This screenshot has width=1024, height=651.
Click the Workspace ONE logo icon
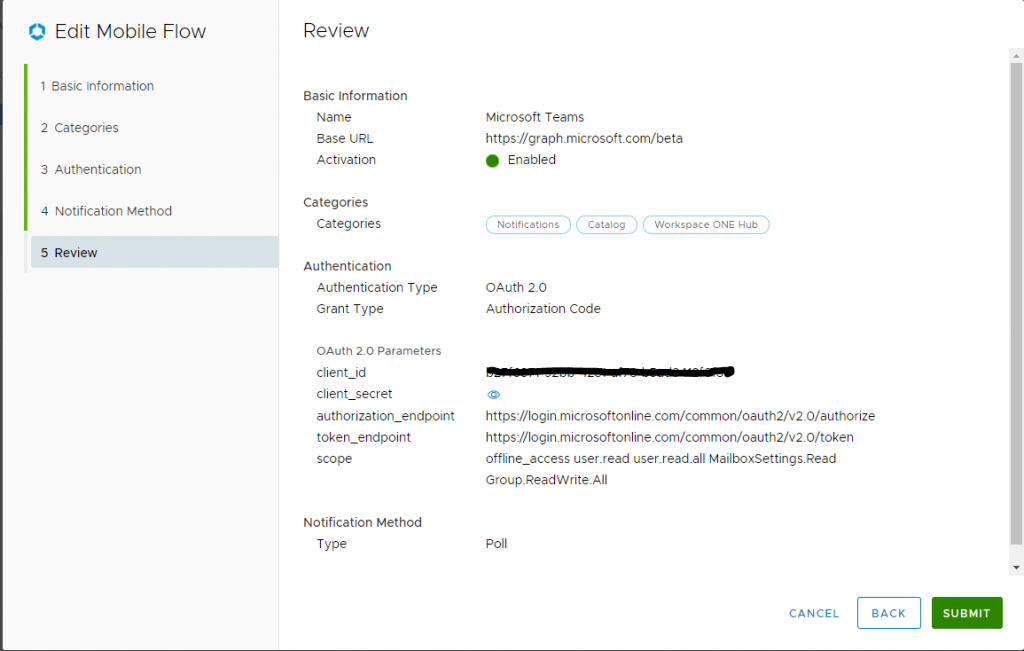pyautogui.click(x=37, y=31)
